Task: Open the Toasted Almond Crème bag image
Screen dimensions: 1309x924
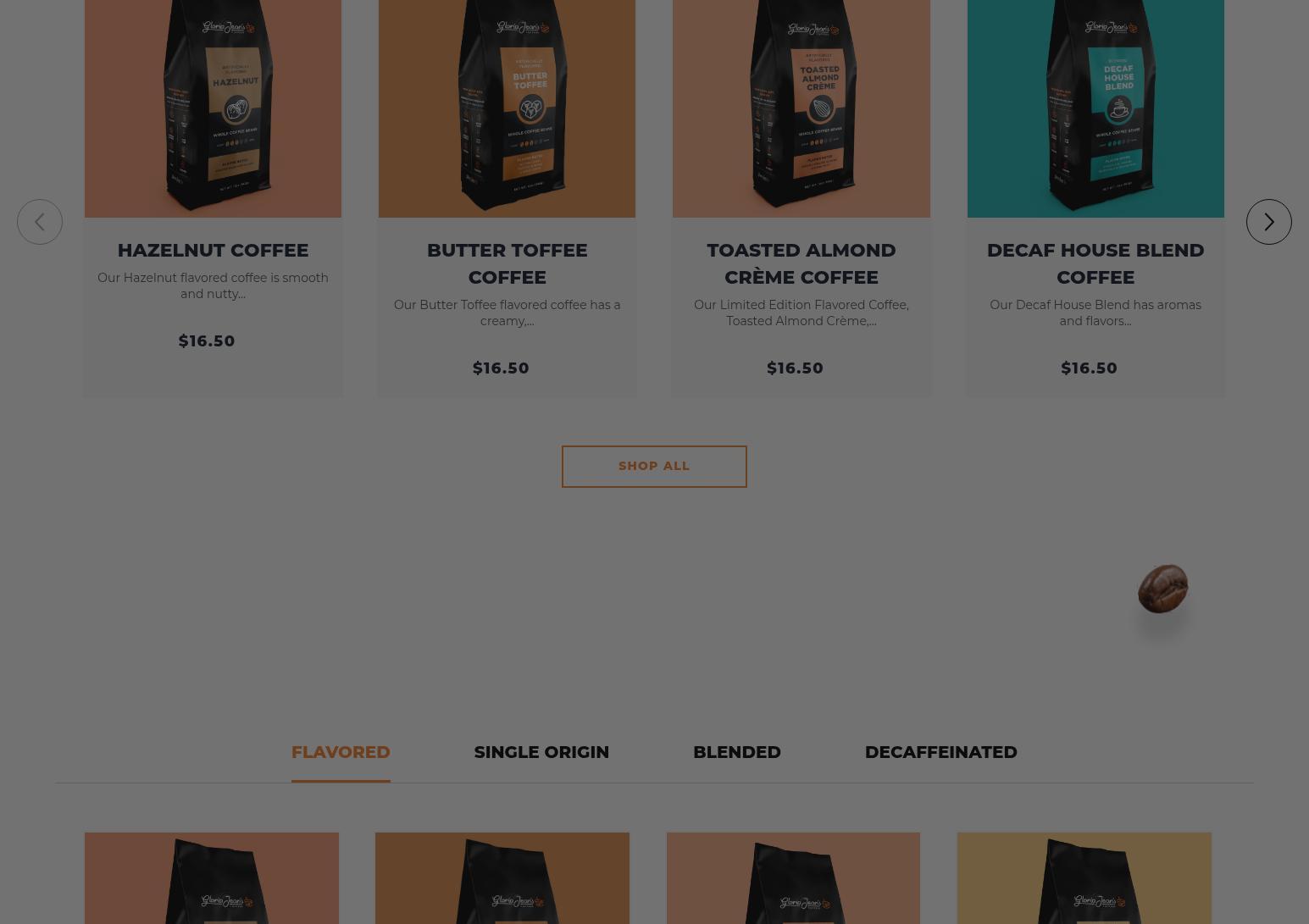Action: pyautogui.click(x=801, y=108)
